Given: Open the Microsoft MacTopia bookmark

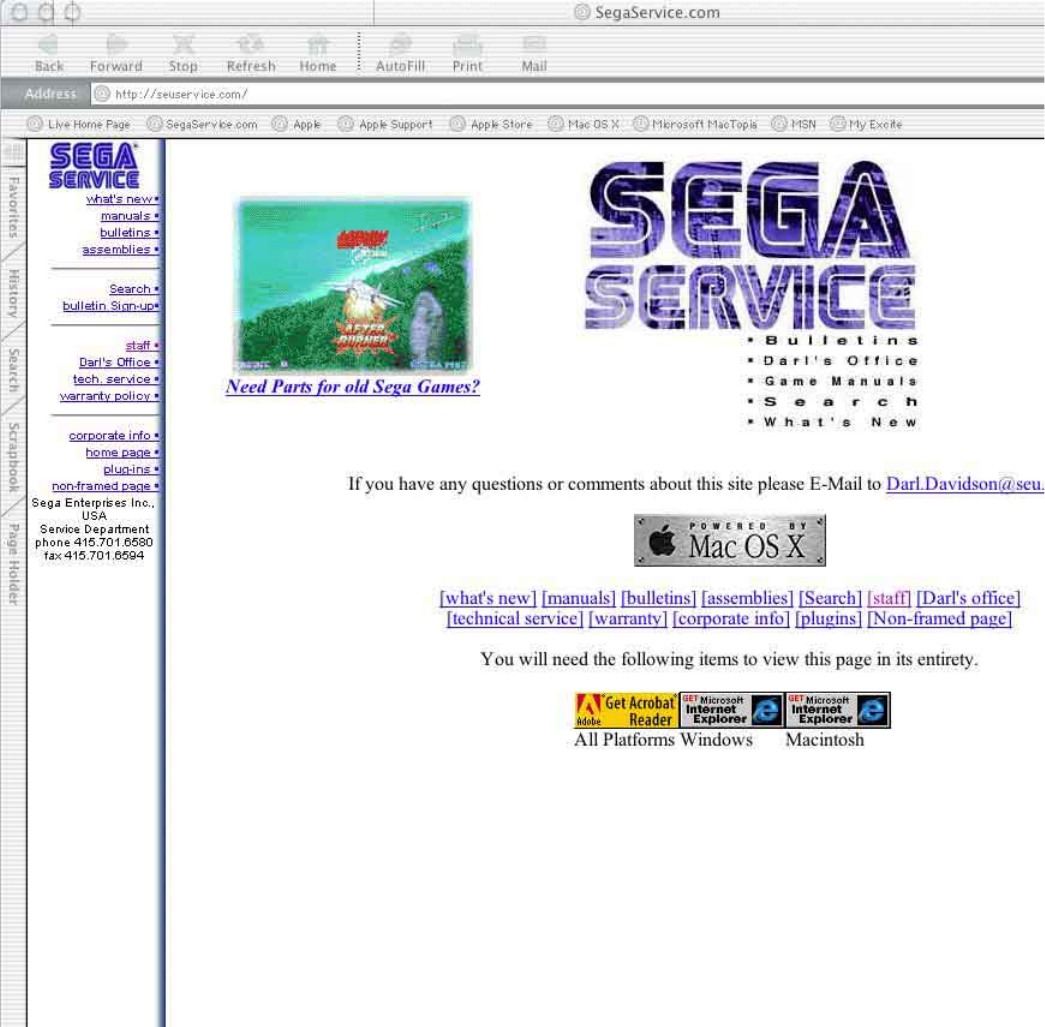Looking at the screenshot, I should click(695, 124).
